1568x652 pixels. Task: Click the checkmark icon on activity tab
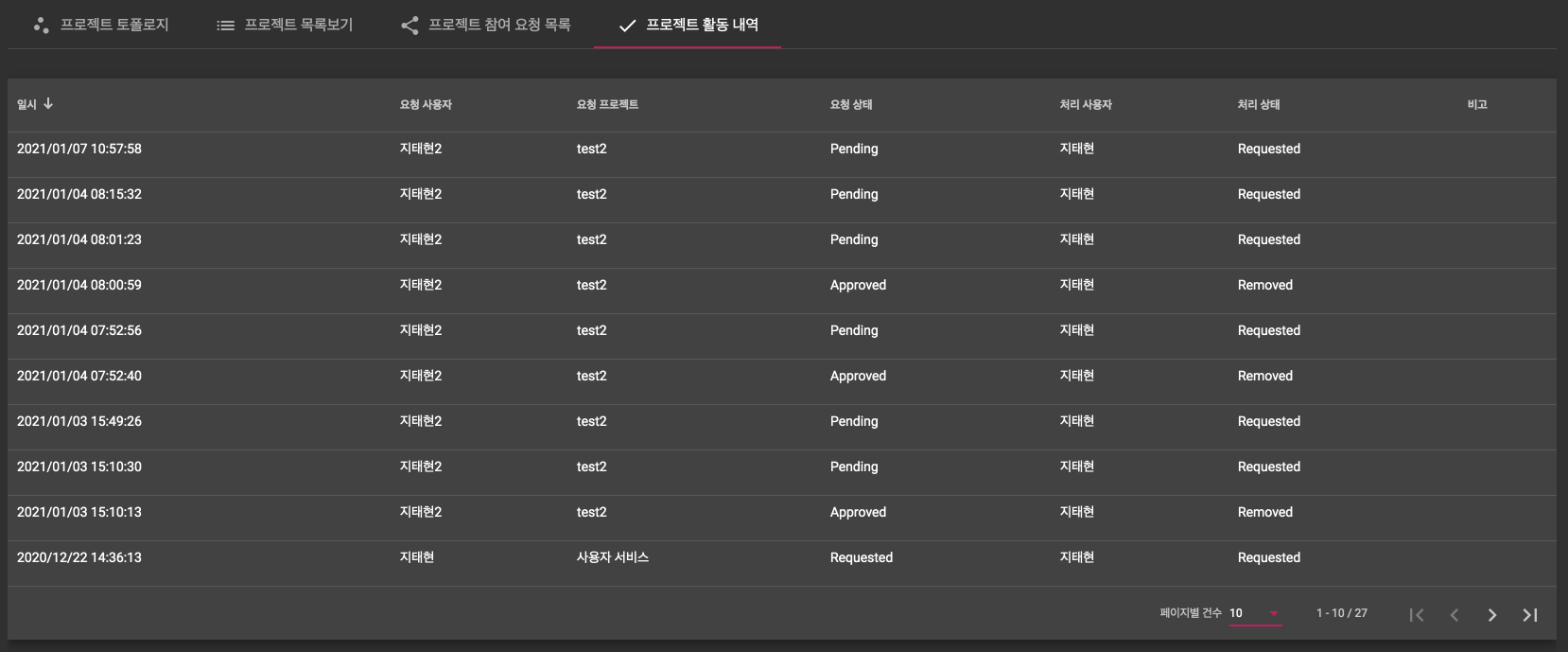point(626,26)
